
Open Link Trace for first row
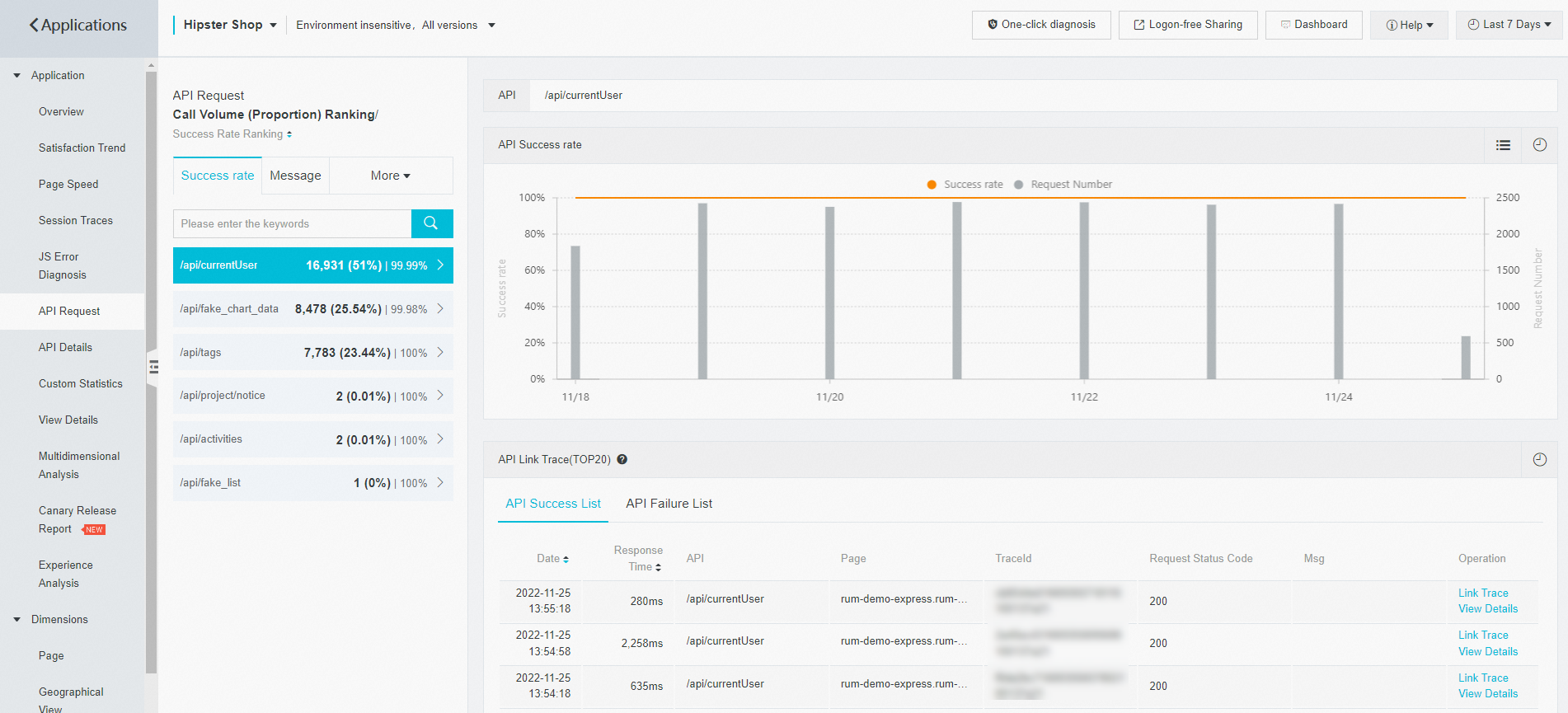pyautogui.click(x=1482, y=593)
